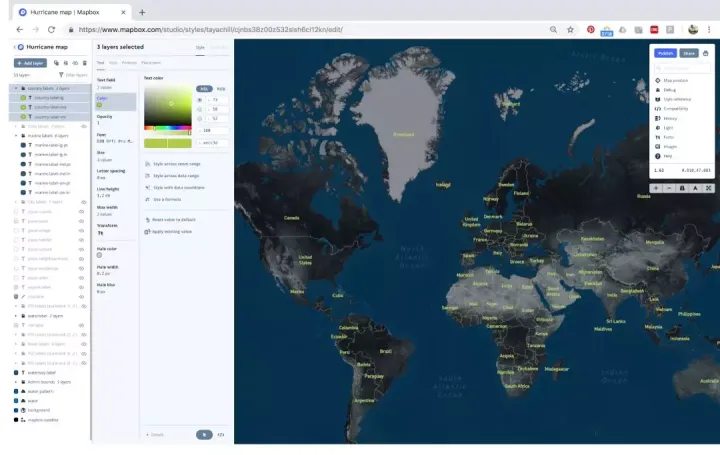Click the print icon next to Share
This screenshot has width=720, height=455.
[706, 53]
